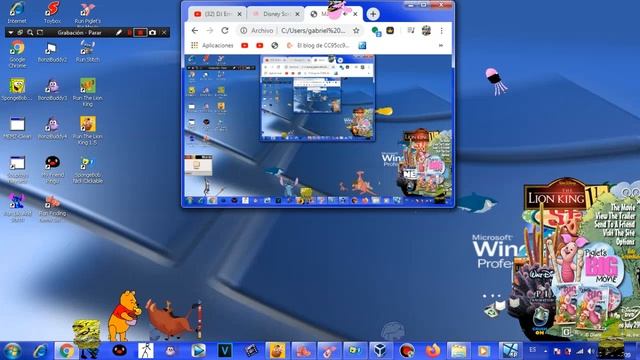Open the Vegas V taskbar icon
The width and height of the screenshot is (640, 360).
click(224, 351)
